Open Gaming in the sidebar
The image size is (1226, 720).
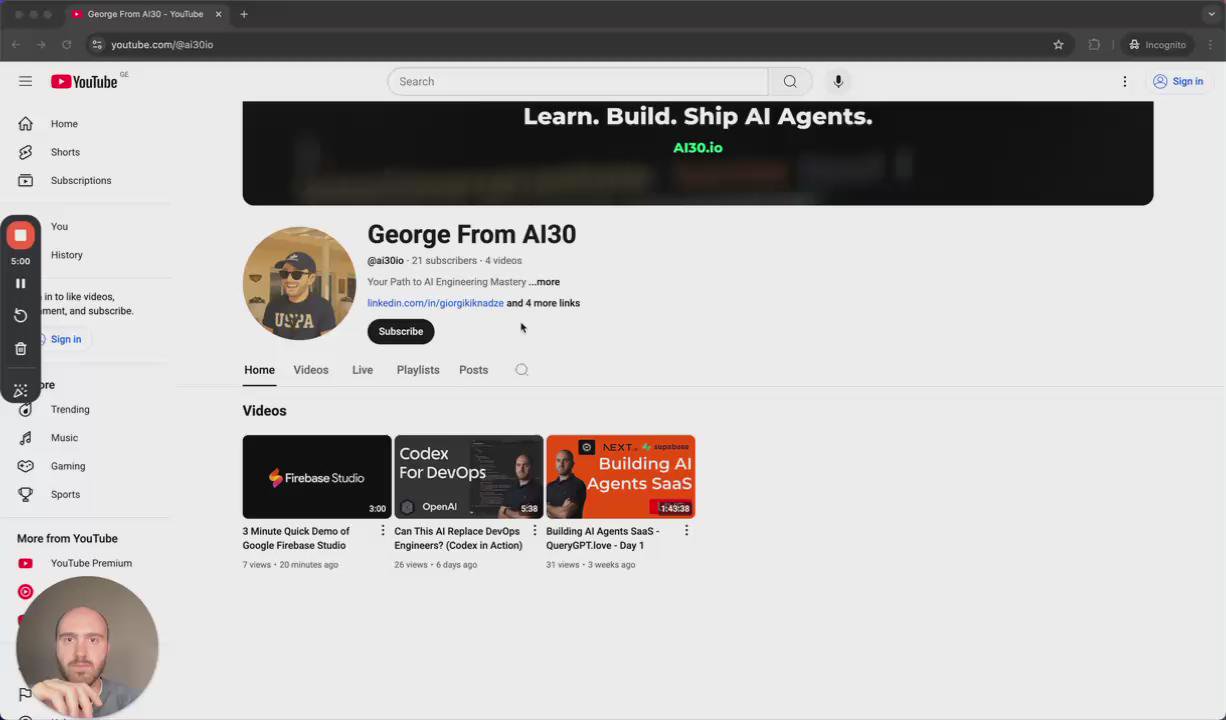68,466
